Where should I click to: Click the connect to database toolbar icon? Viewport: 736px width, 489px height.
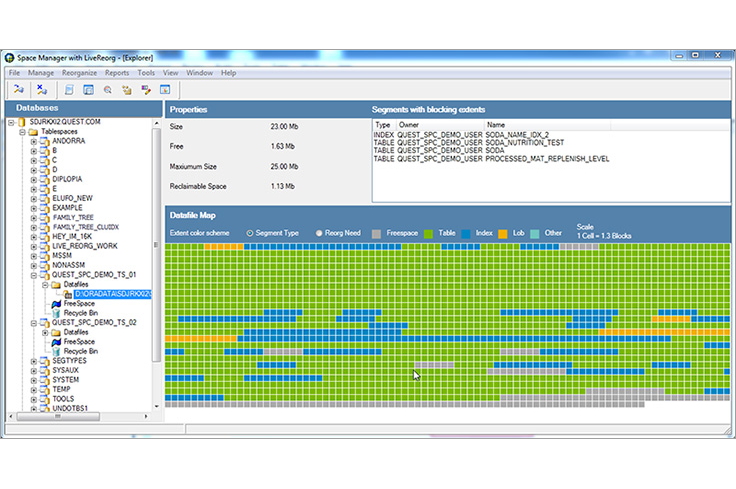[18, 89]
